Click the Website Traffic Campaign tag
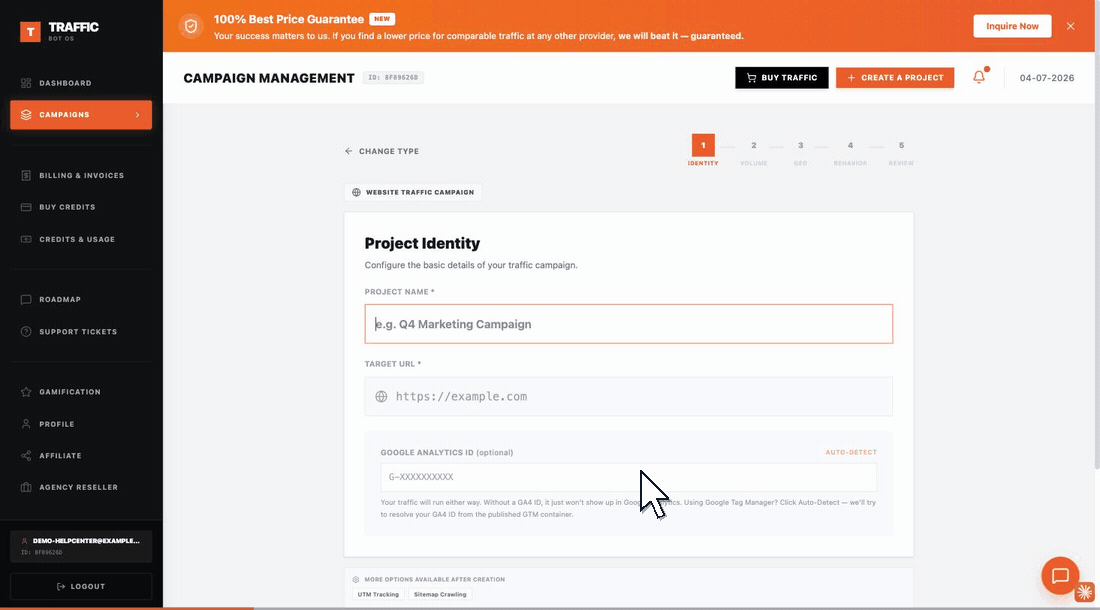1100x610 pixels. (x=413, y=192)
